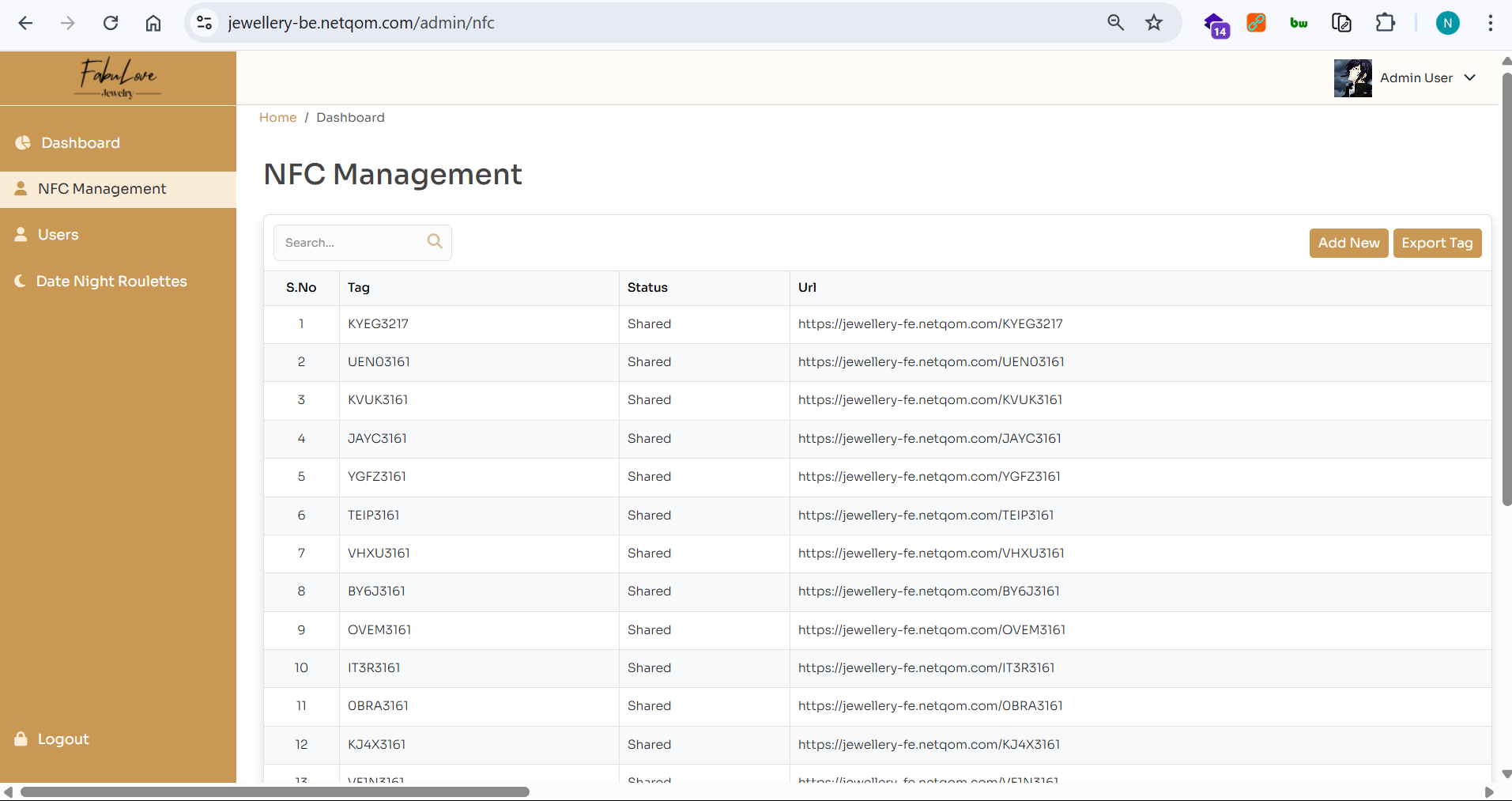This screenshot has height=801, width=1512.
Task: Click the search magnifier icon
Action: [x=435, y=241]
